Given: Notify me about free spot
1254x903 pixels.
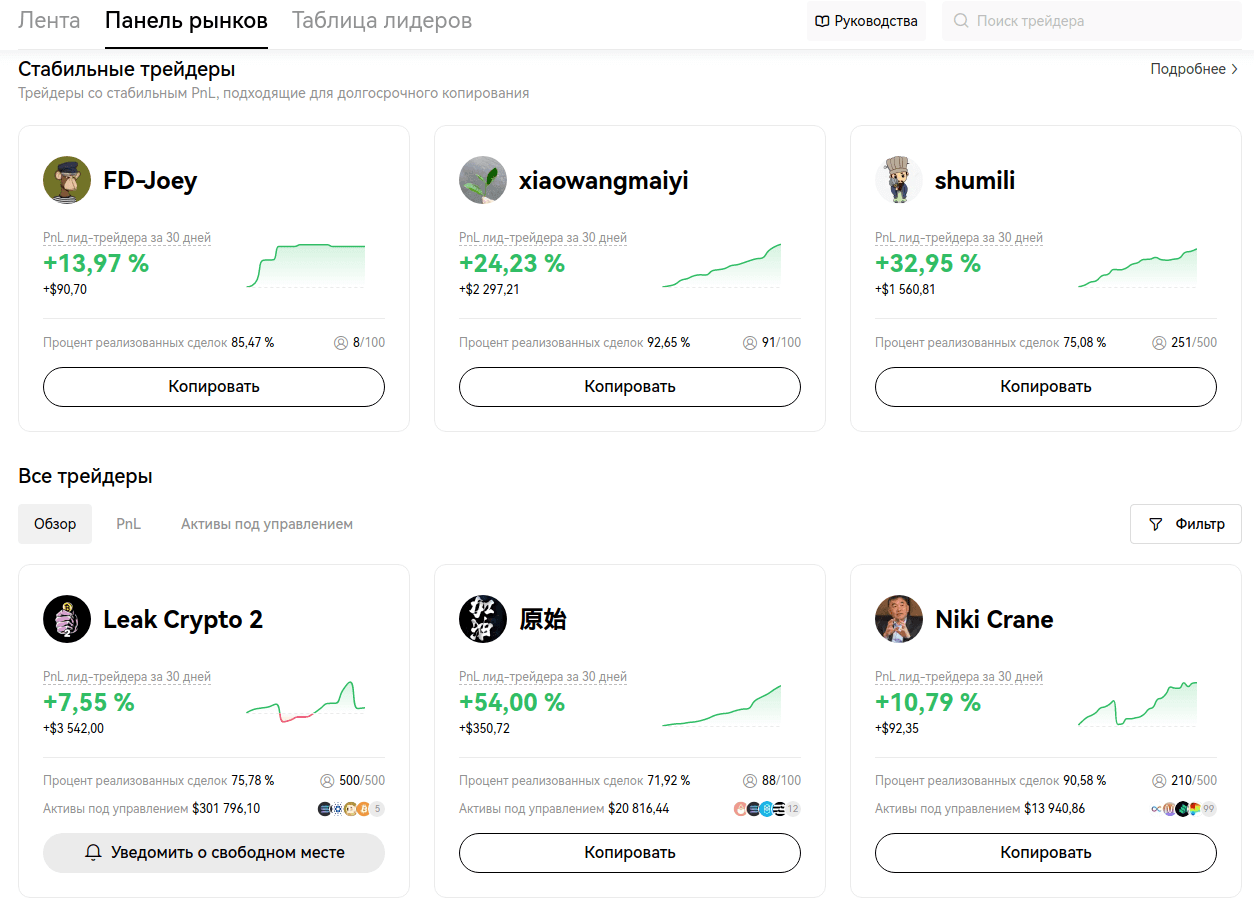Looking at the screenshot, I should pos(214,853).
